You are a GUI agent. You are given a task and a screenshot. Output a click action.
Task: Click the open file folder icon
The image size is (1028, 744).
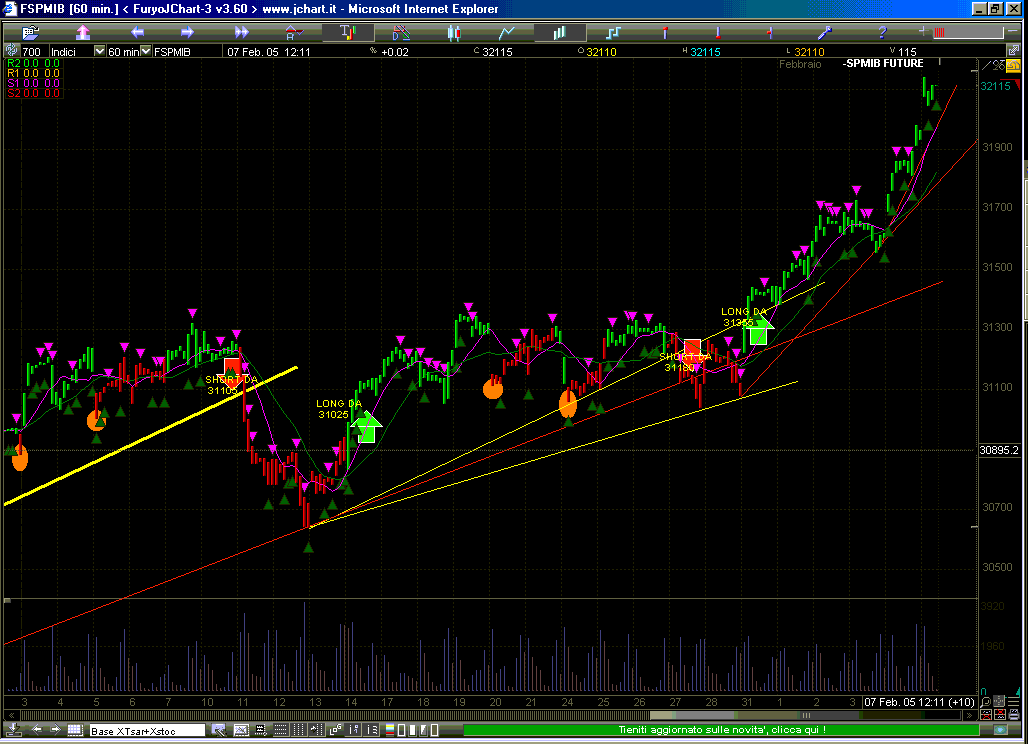[29, 32]
